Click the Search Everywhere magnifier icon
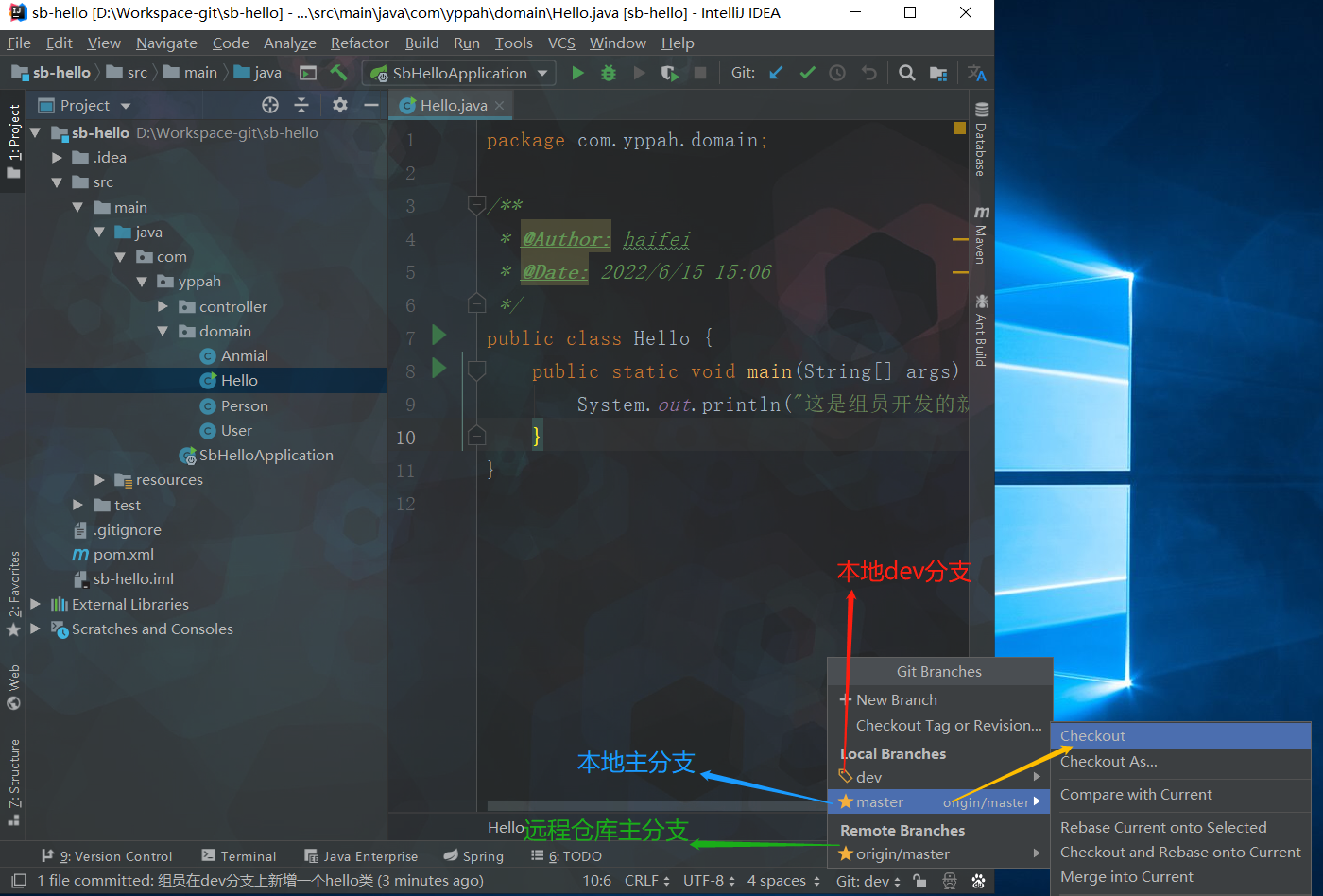This screenshot has width=1323, height=896. tap(906, 73)
